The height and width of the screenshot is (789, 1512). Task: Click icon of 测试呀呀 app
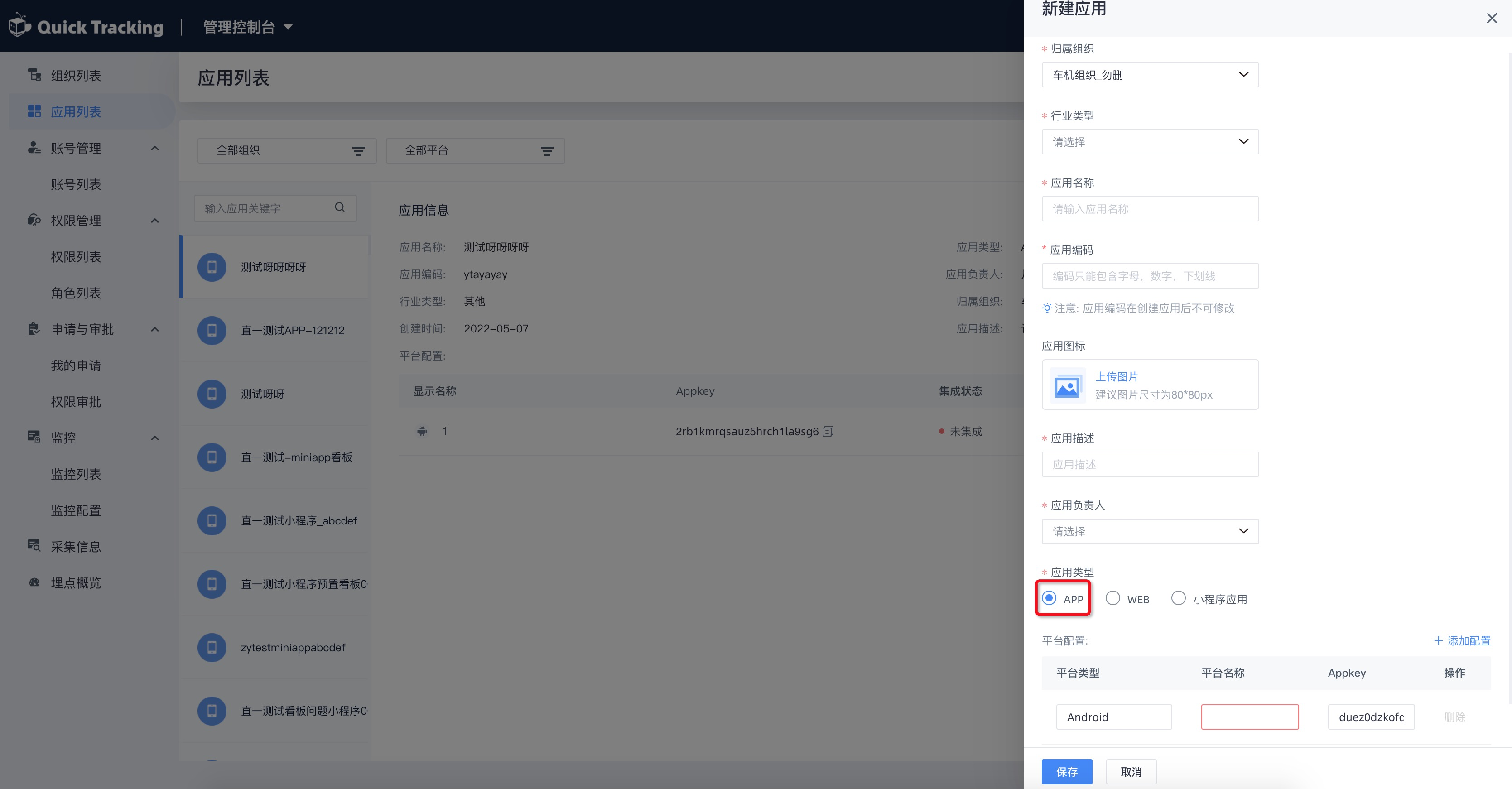pyautogui.click(x=212, y=394)
